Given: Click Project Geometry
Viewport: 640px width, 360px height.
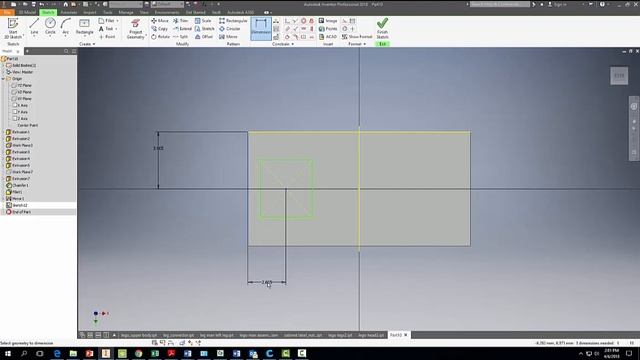Looking at the screenshot, I should pyautogui.click(x=136, y=29).
